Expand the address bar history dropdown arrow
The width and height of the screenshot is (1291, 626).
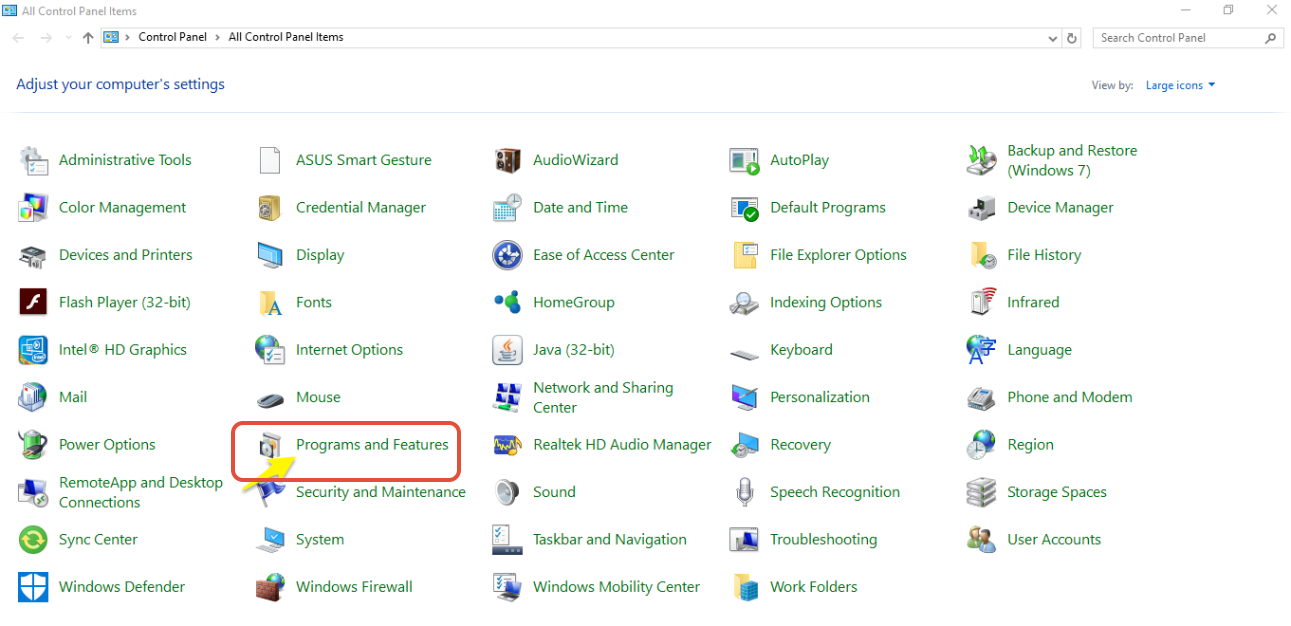point(1053,38)
